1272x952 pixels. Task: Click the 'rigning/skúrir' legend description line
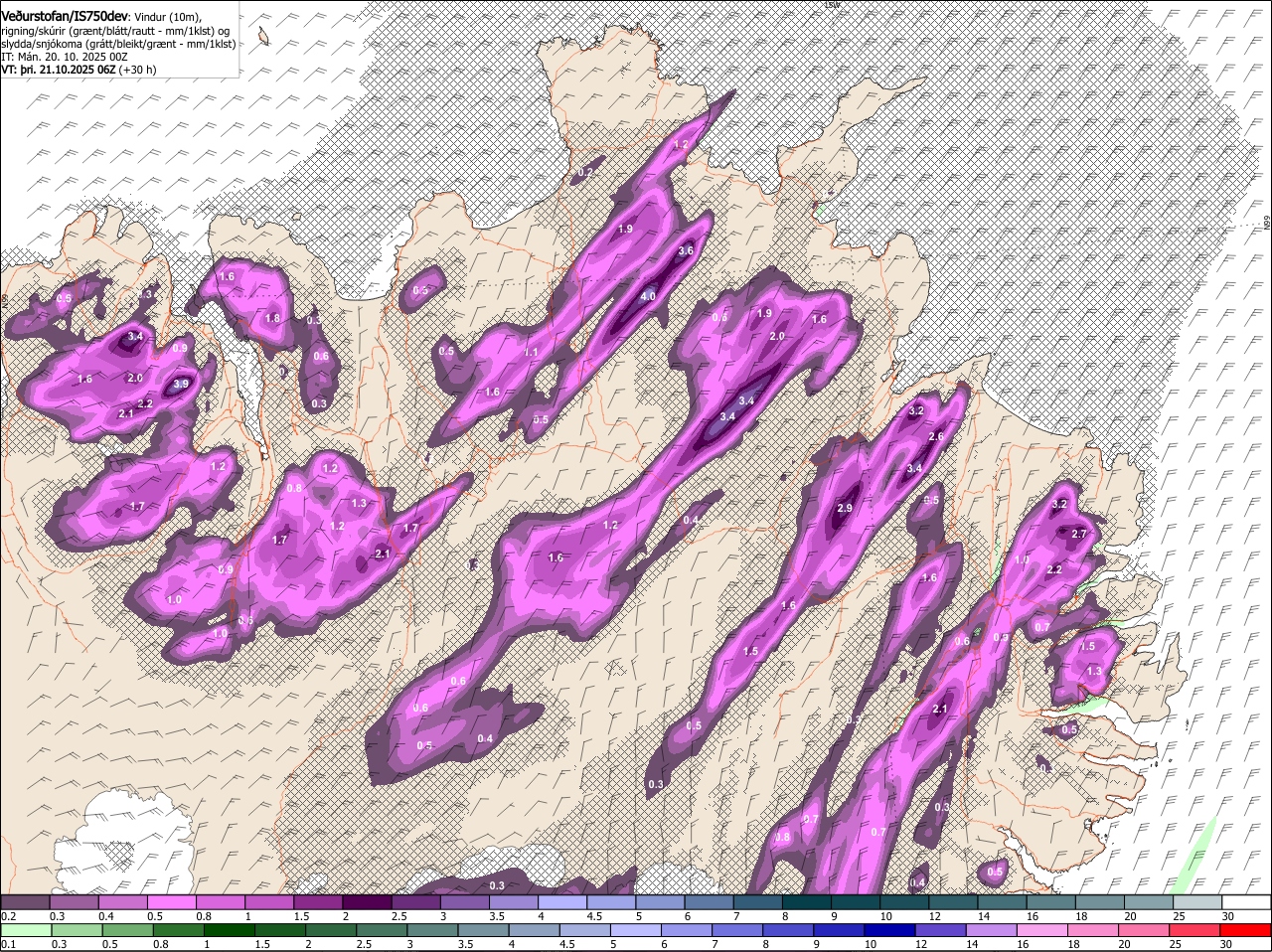[x=114, y=30]
